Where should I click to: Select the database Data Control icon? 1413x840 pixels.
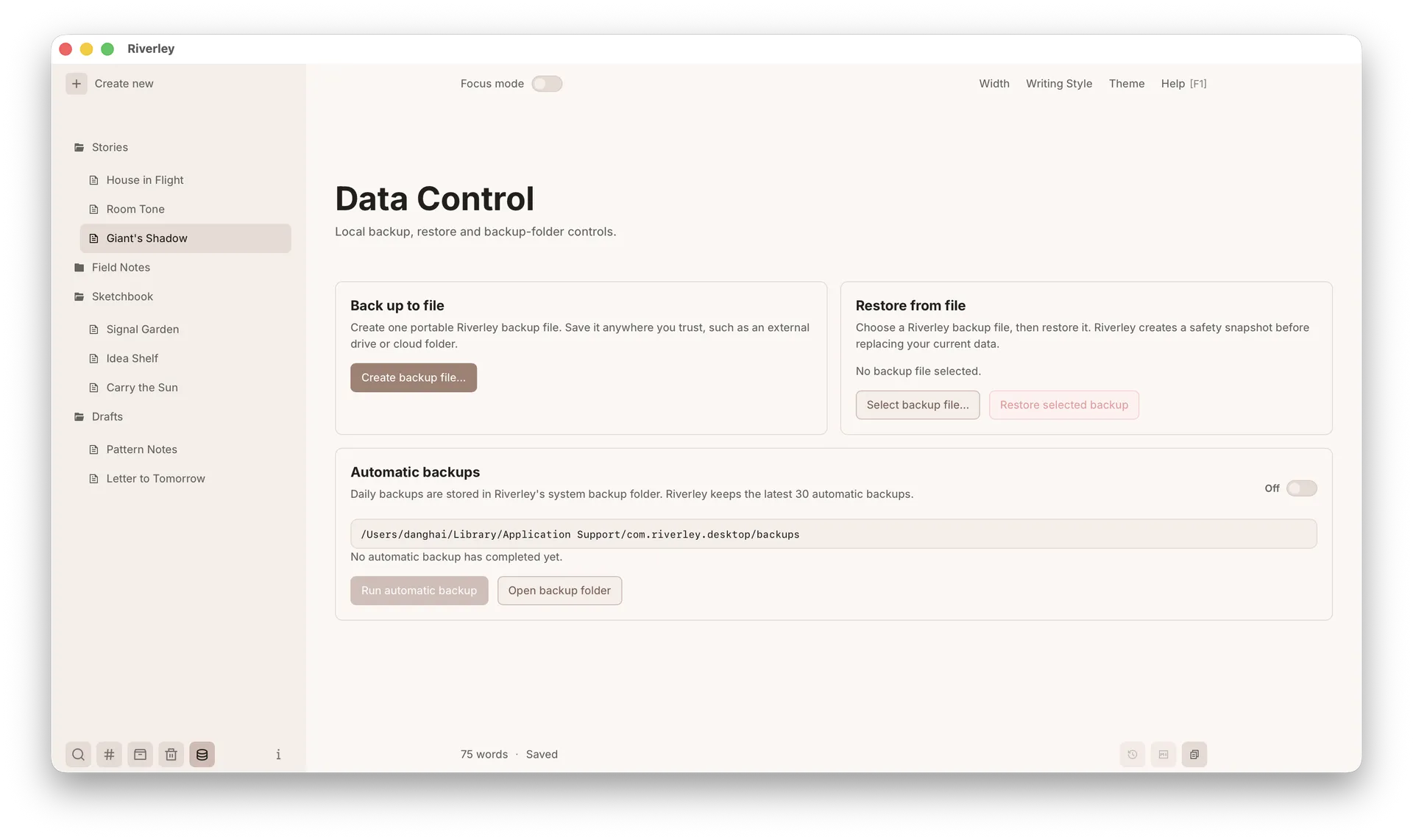coord(202,755)
